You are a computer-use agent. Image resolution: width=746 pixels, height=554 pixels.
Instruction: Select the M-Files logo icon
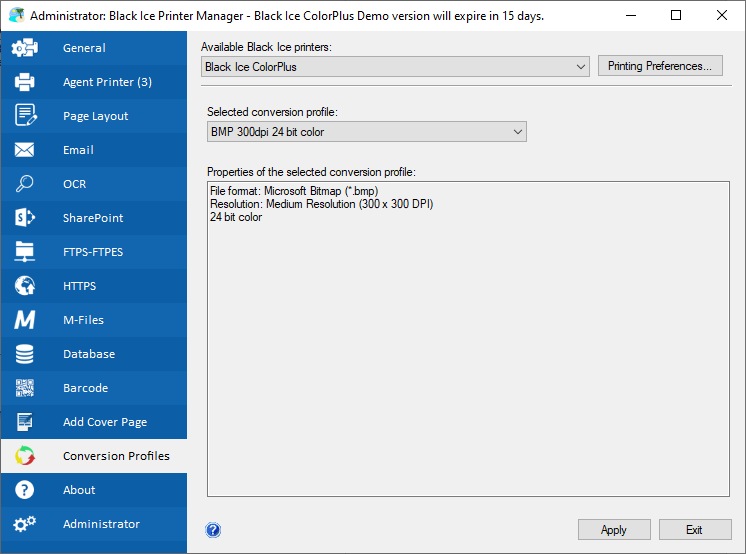pyautogui.click(x=25, y=320)
